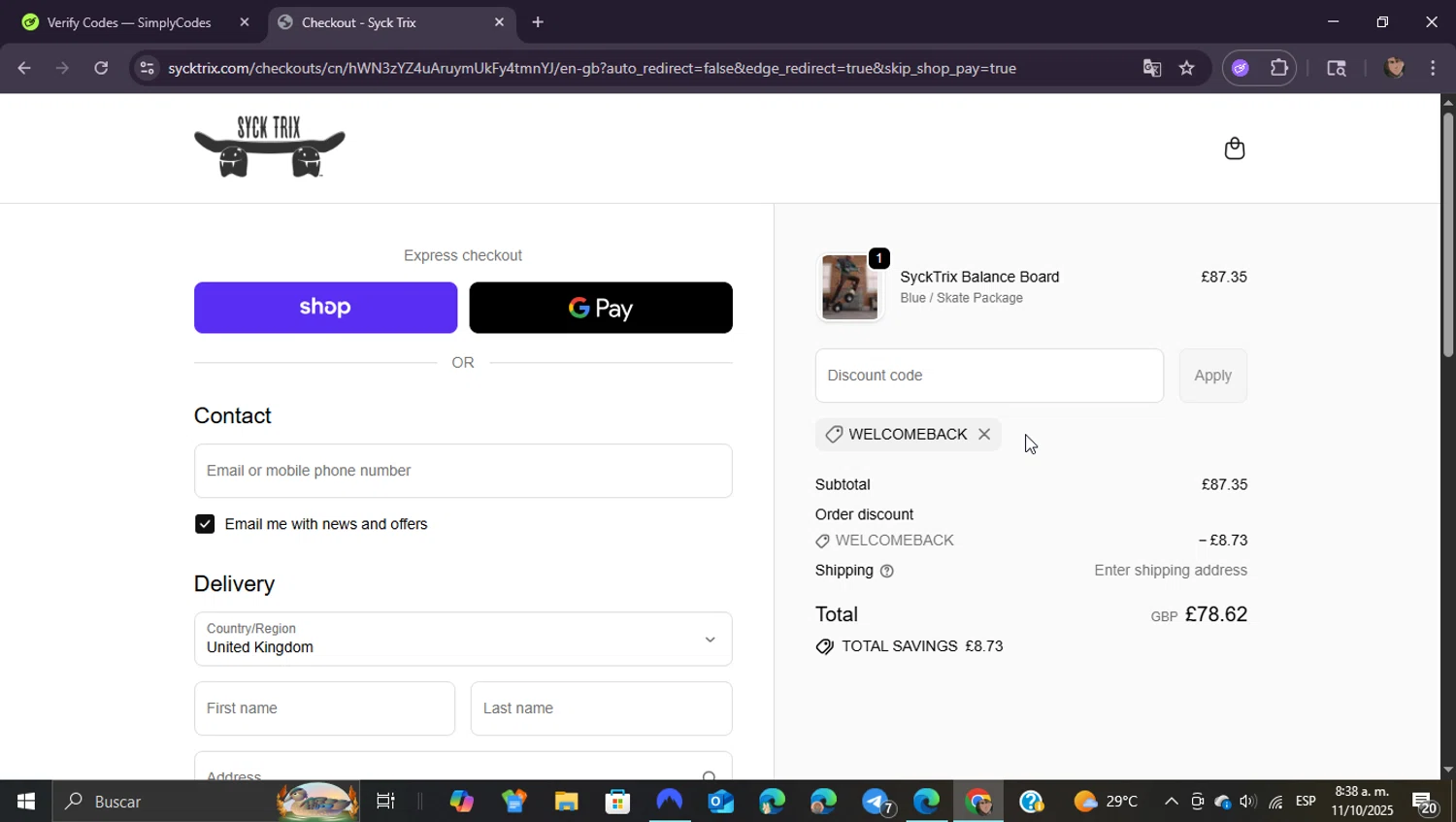Image resolution: width=1456 pixels, height=822 pixels.
Task: Focus the Discount code field
Action: (989, 376)
